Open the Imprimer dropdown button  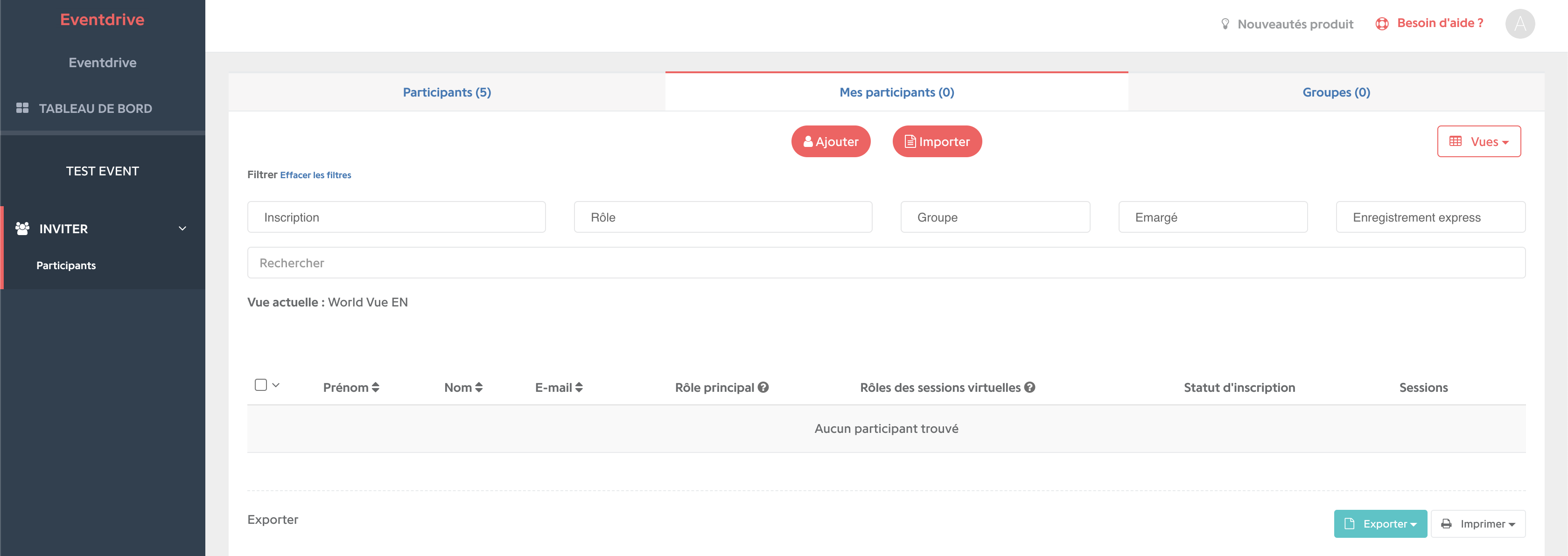tap(1478, 524)
